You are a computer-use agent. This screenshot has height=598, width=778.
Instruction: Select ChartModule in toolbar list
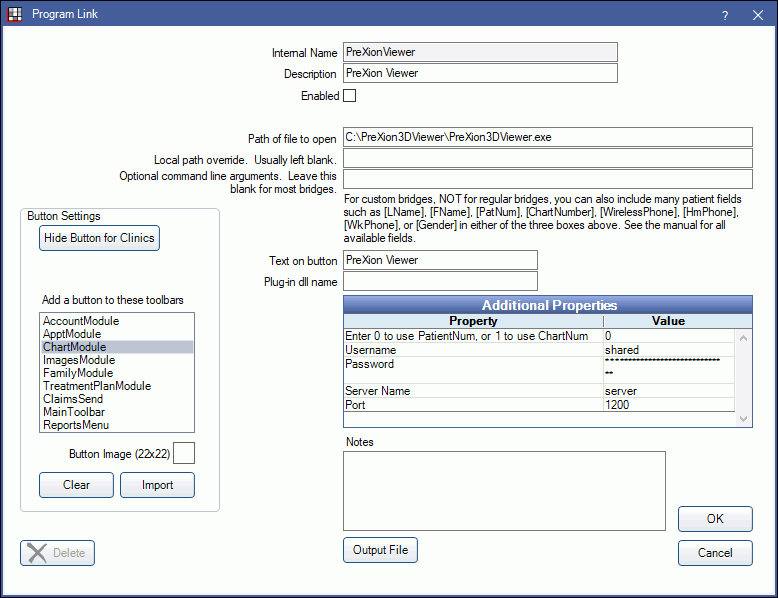117,347
